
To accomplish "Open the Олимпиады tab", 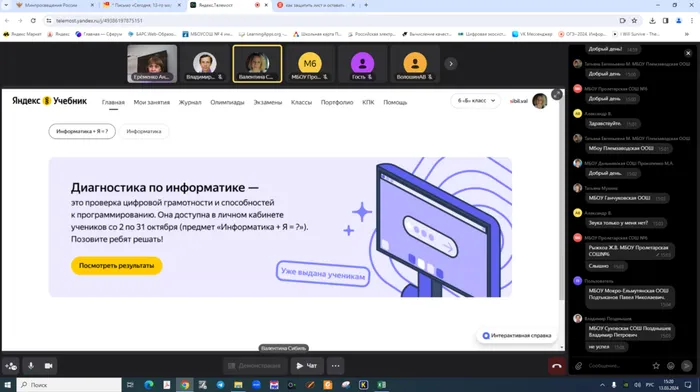I will 227,102.
